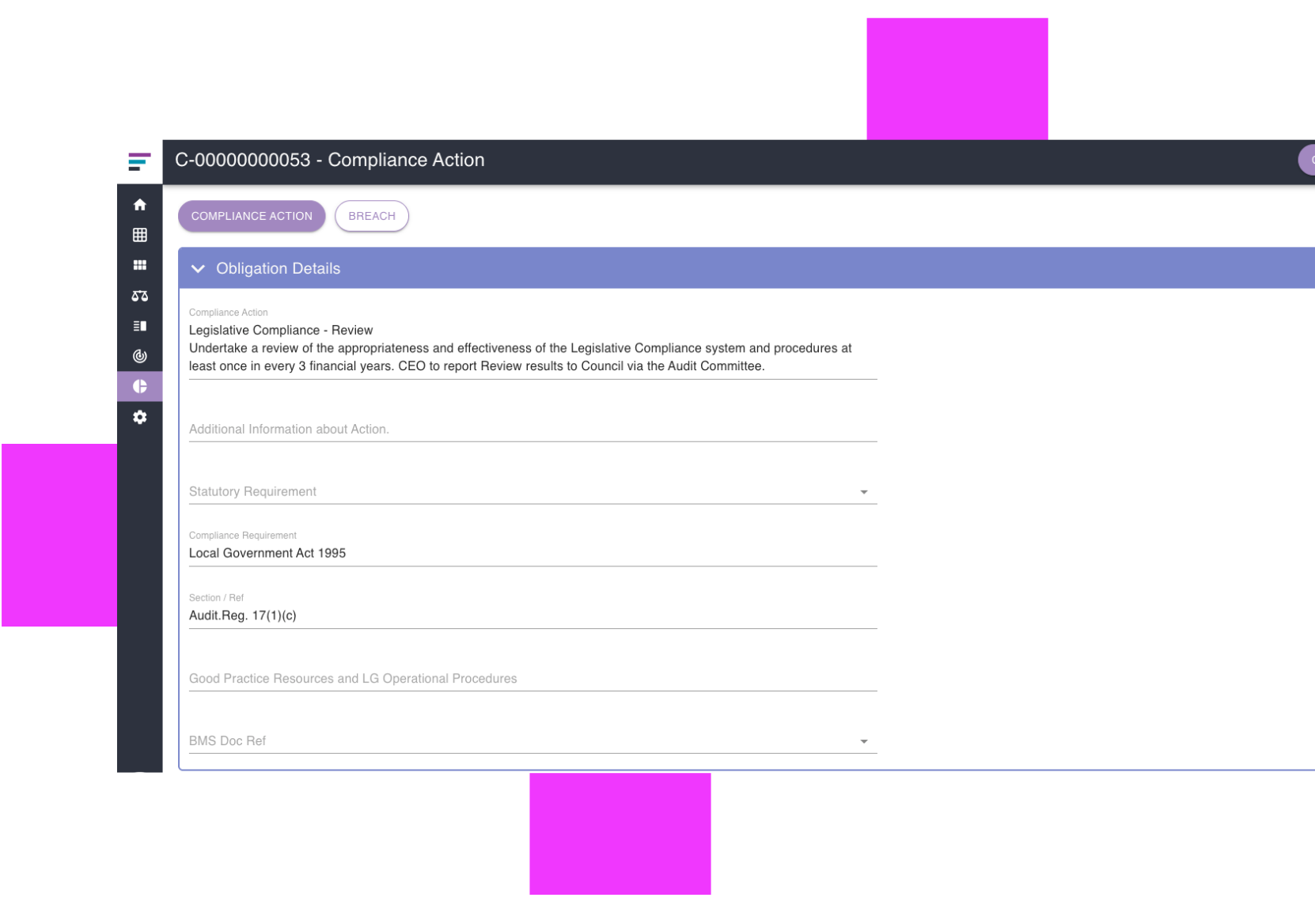Image resolution: width=1315 pixels, height=924 pixels.
Task: Click the Compliance Requirement field
Action: 532,553
